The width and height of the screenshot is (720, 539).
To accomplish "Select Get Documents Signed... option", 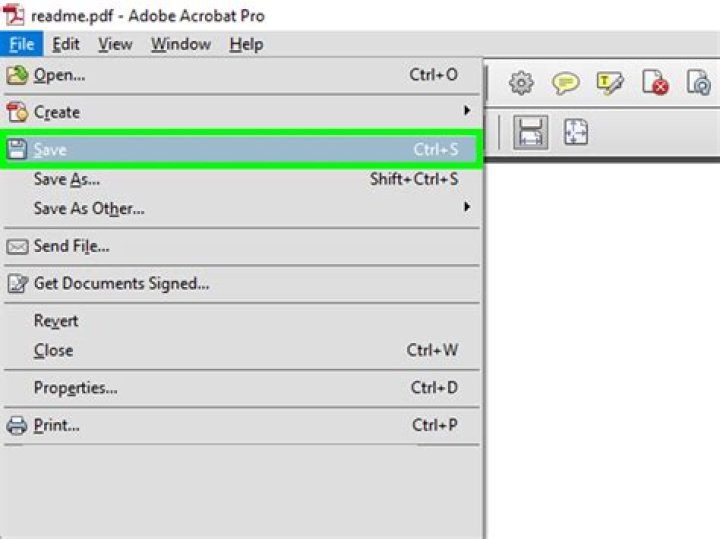I will (121, 284).
